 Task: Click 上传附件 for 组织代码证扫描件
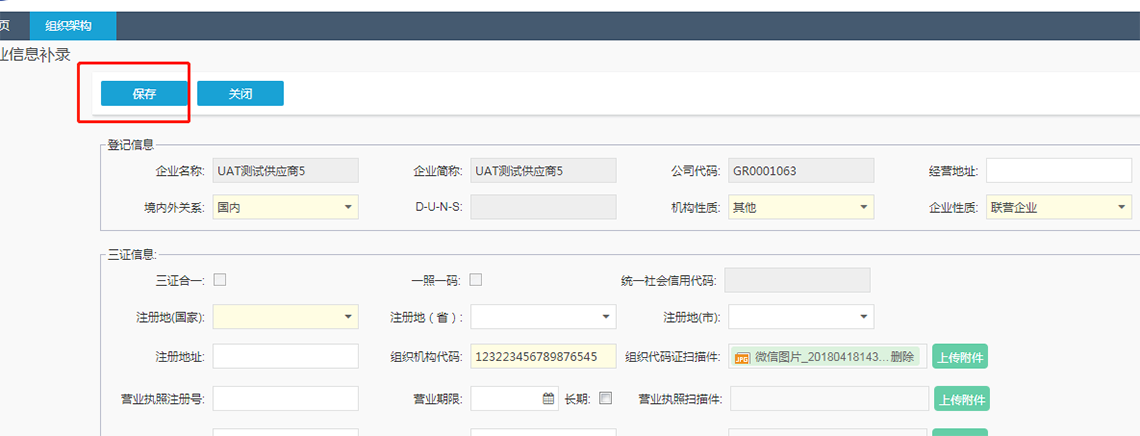coord(960,357)
